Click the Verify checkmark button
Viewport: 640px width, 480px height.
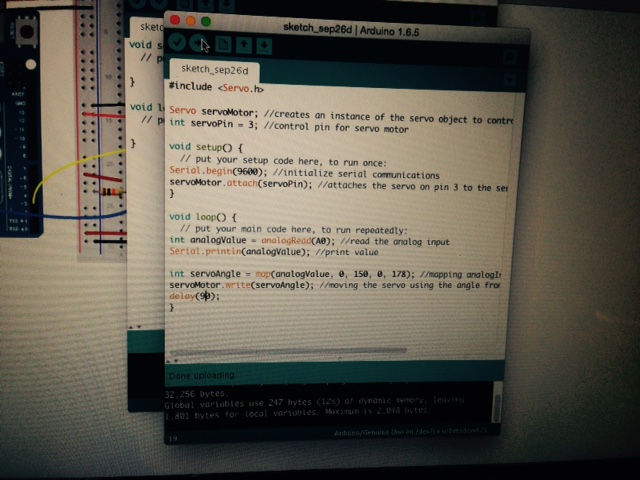pyautogui.click(x=177, y=42)
